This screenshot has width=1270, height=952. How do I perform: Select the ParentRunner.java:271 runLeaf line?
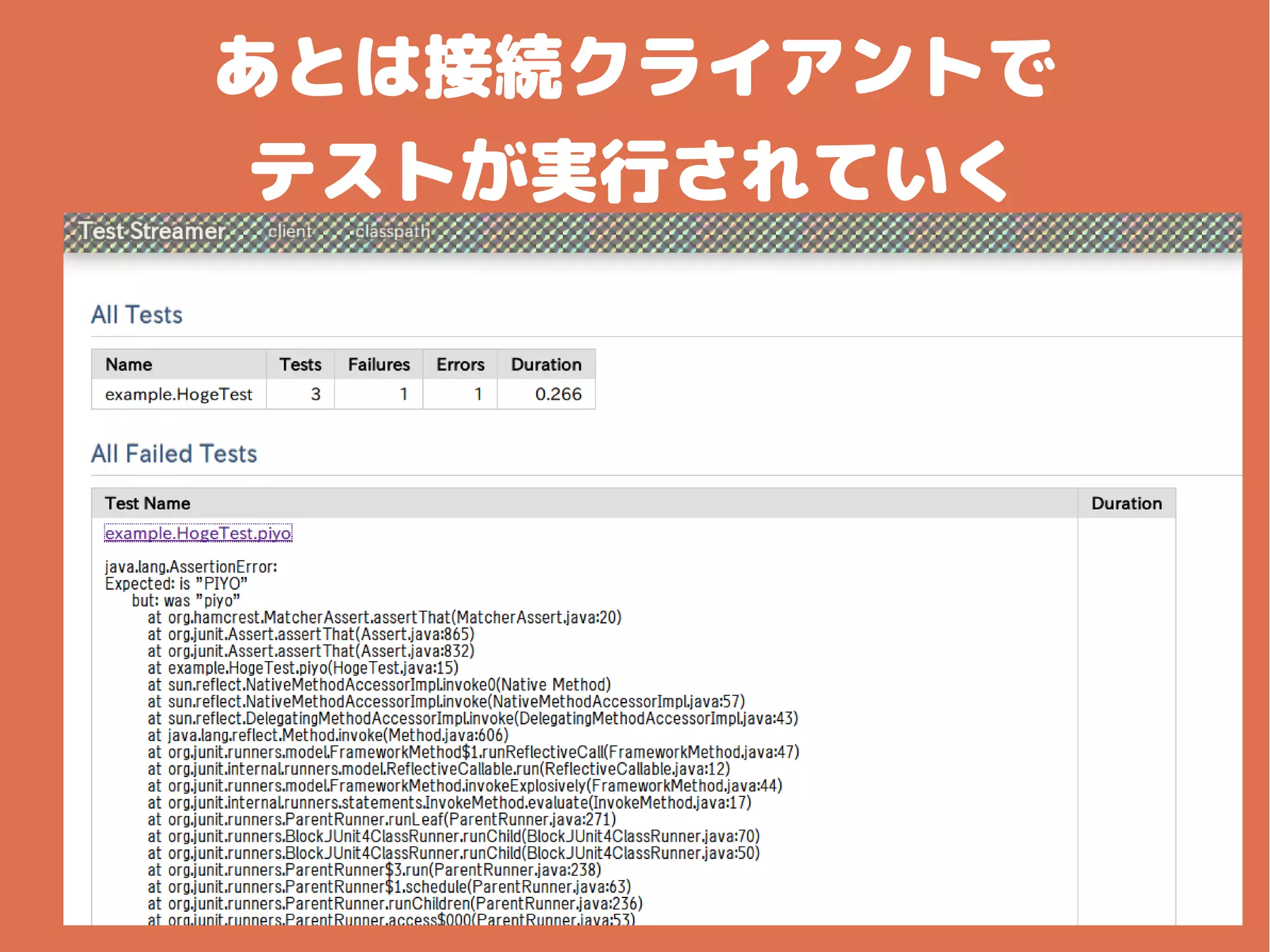tap(382, 819)
